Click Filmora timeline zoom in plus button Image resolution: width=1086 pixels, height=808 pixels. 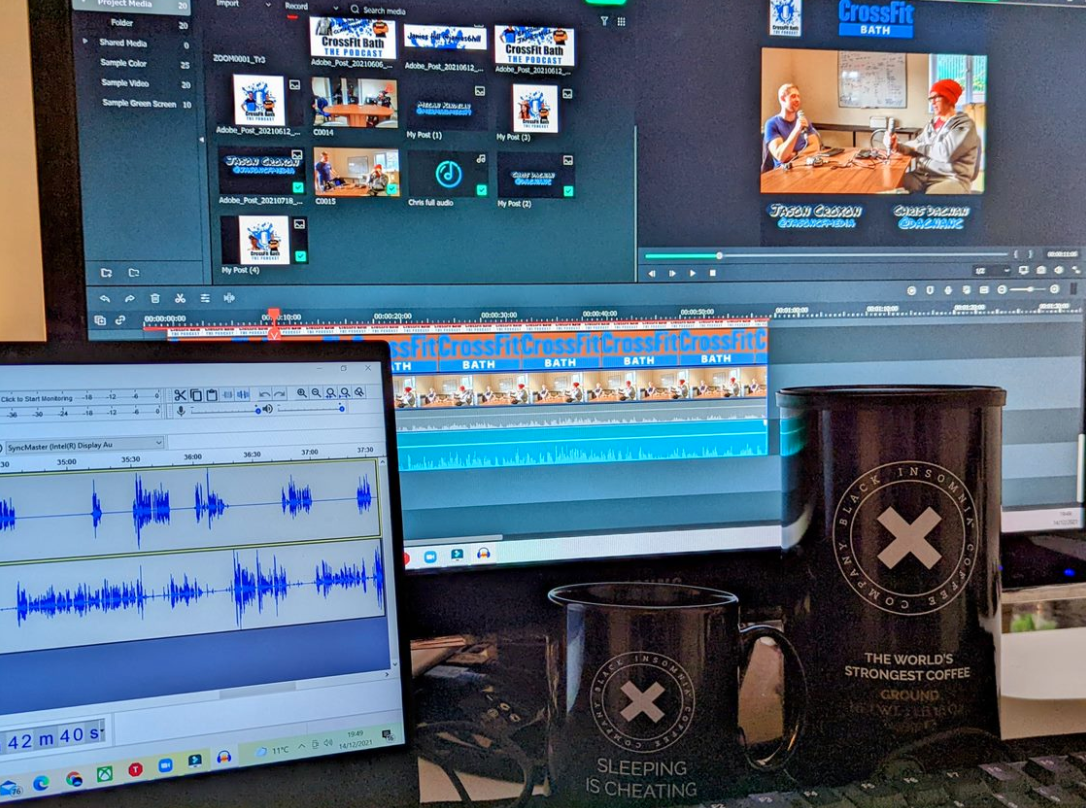point(1055,289)
